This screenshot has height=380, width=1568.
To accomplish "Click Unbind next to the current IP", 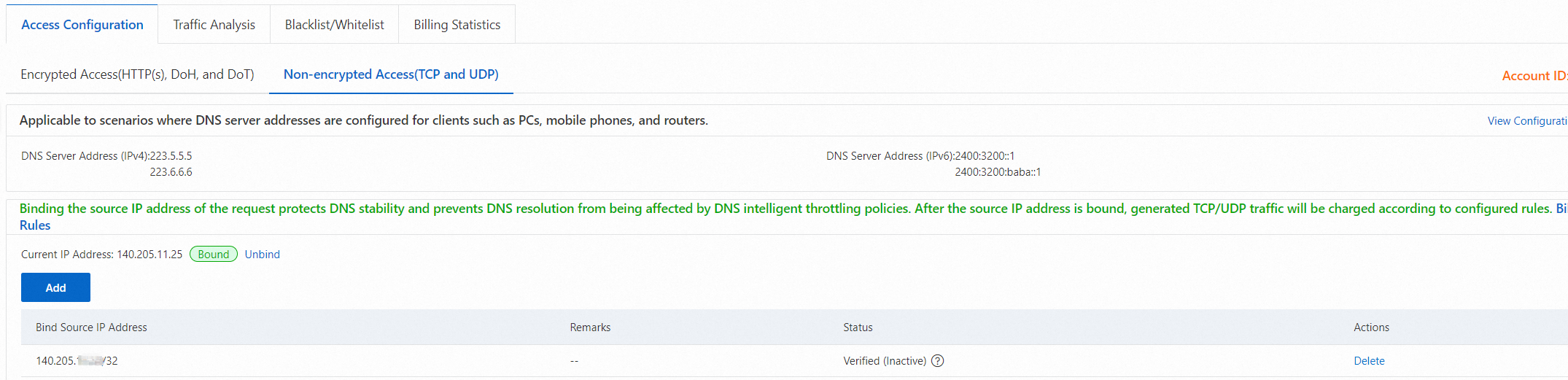I will point(262,254).
